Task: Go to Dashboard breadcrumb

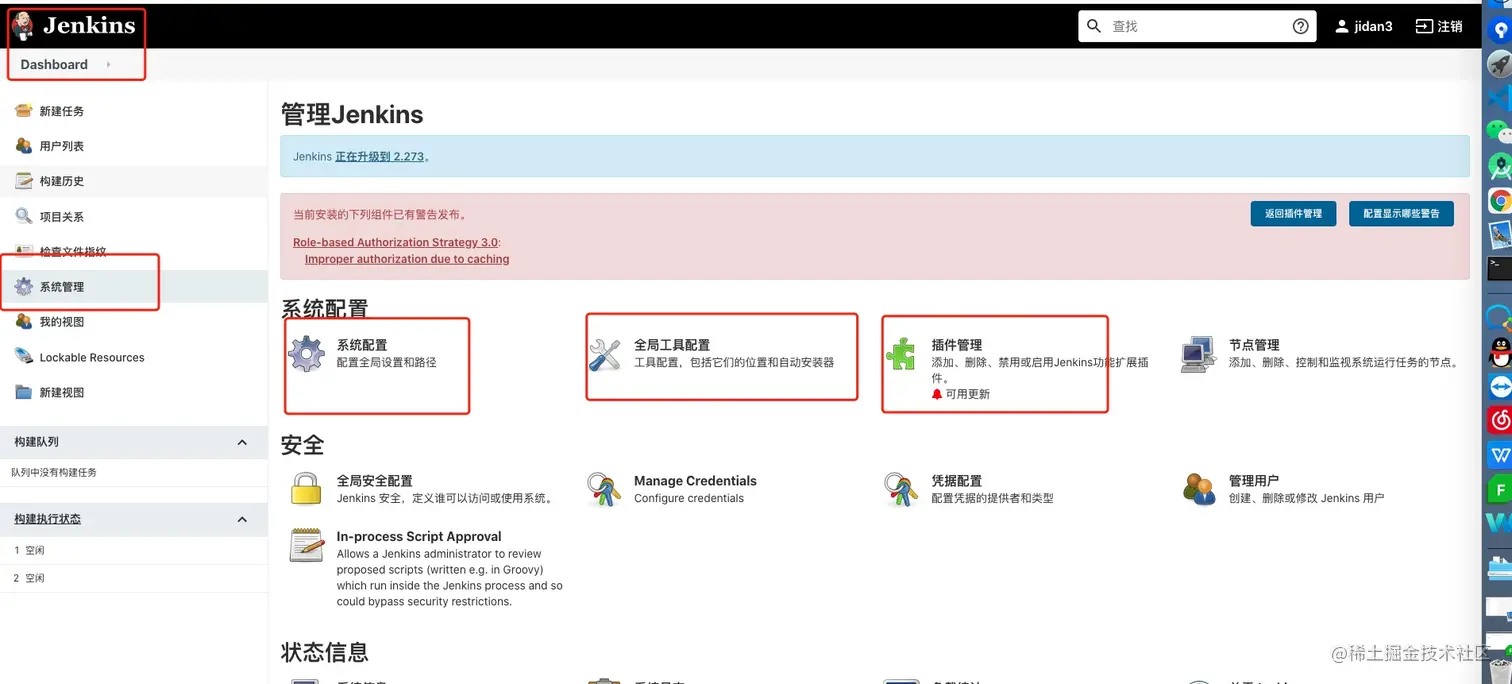Action: pyautogui.click(x=54, y=65)
